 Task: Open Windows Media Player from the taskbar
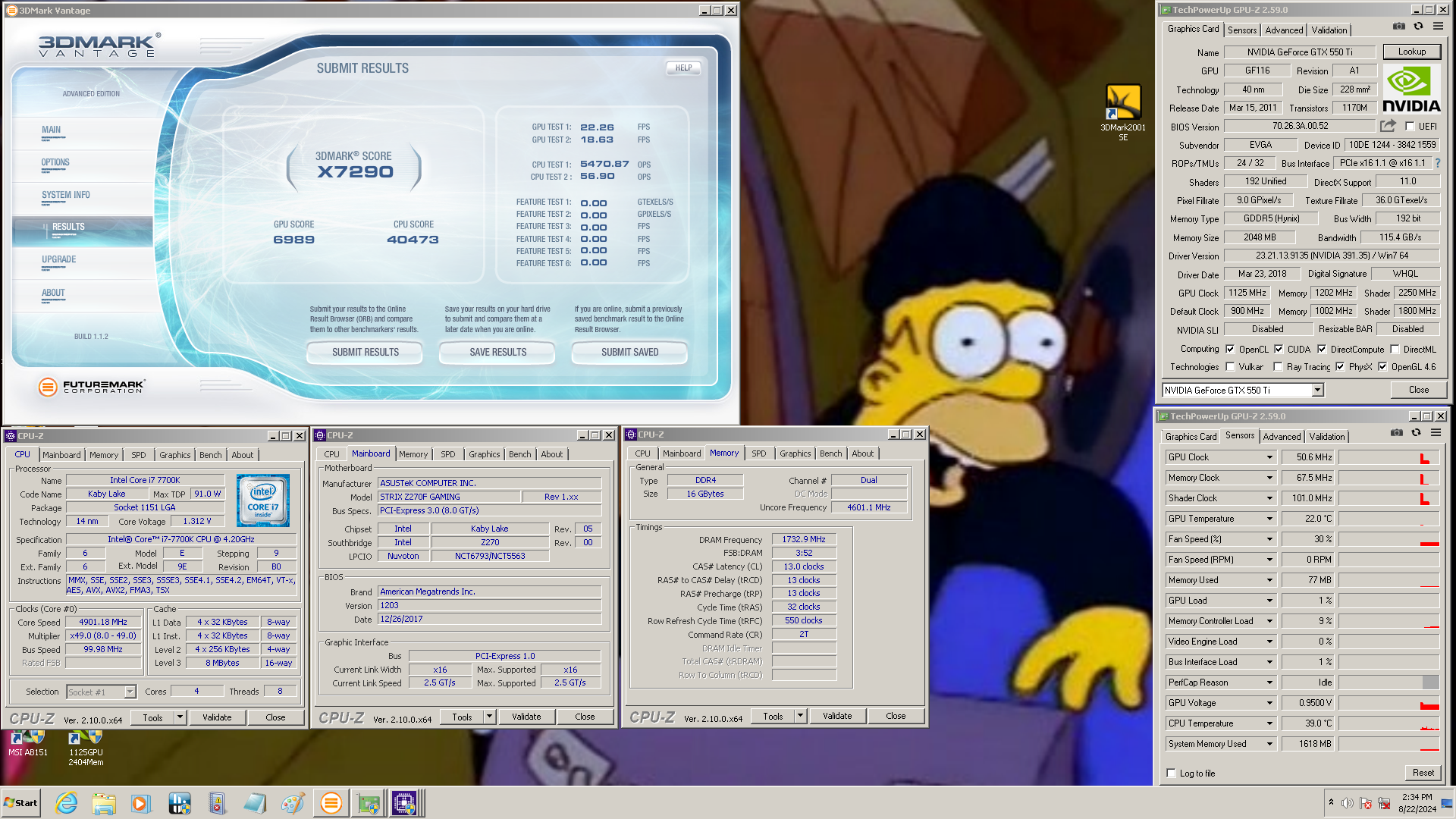(x=141, y=803)
